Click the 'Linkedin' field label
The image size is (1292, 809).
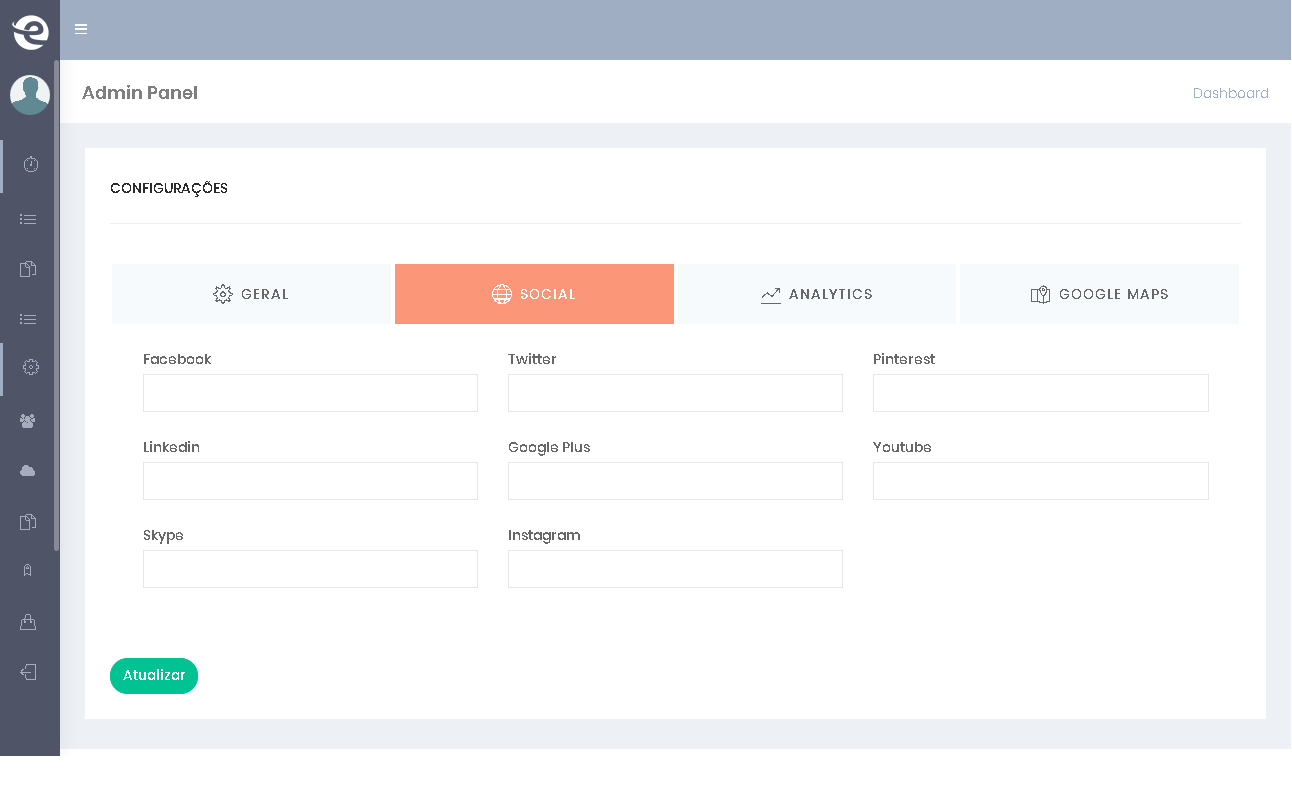[171, 447]
